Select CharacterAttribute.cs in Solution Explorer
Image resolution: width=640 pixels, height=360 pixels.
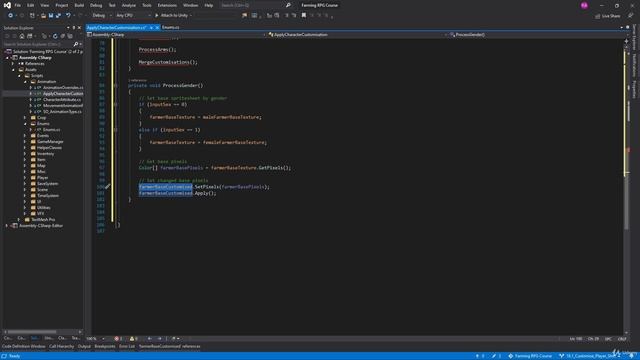tap(62, 100)
